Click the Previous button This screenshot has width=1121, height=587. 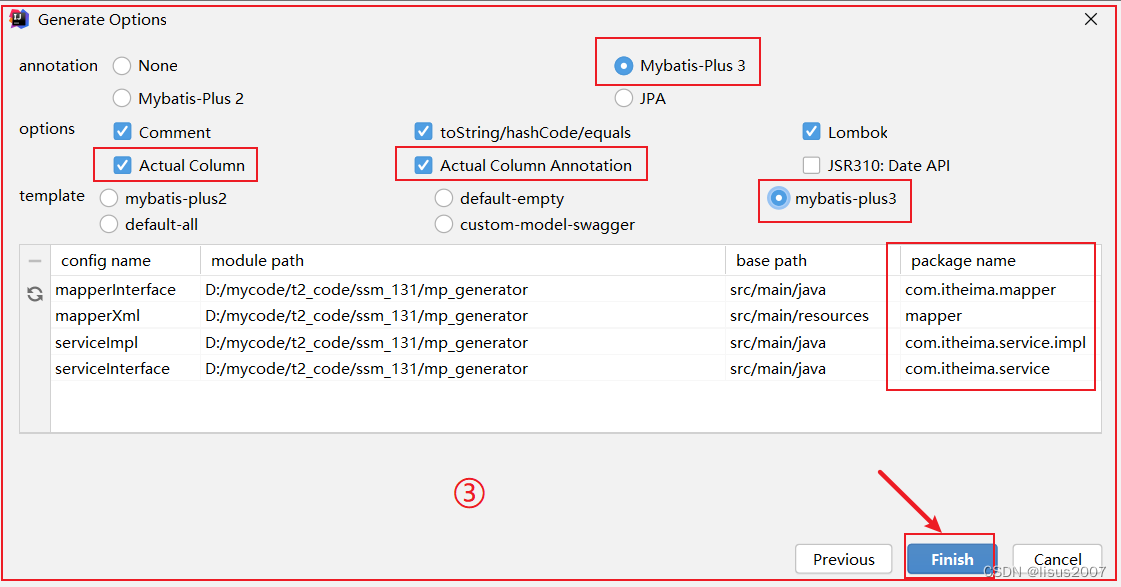tap(844, 559)
